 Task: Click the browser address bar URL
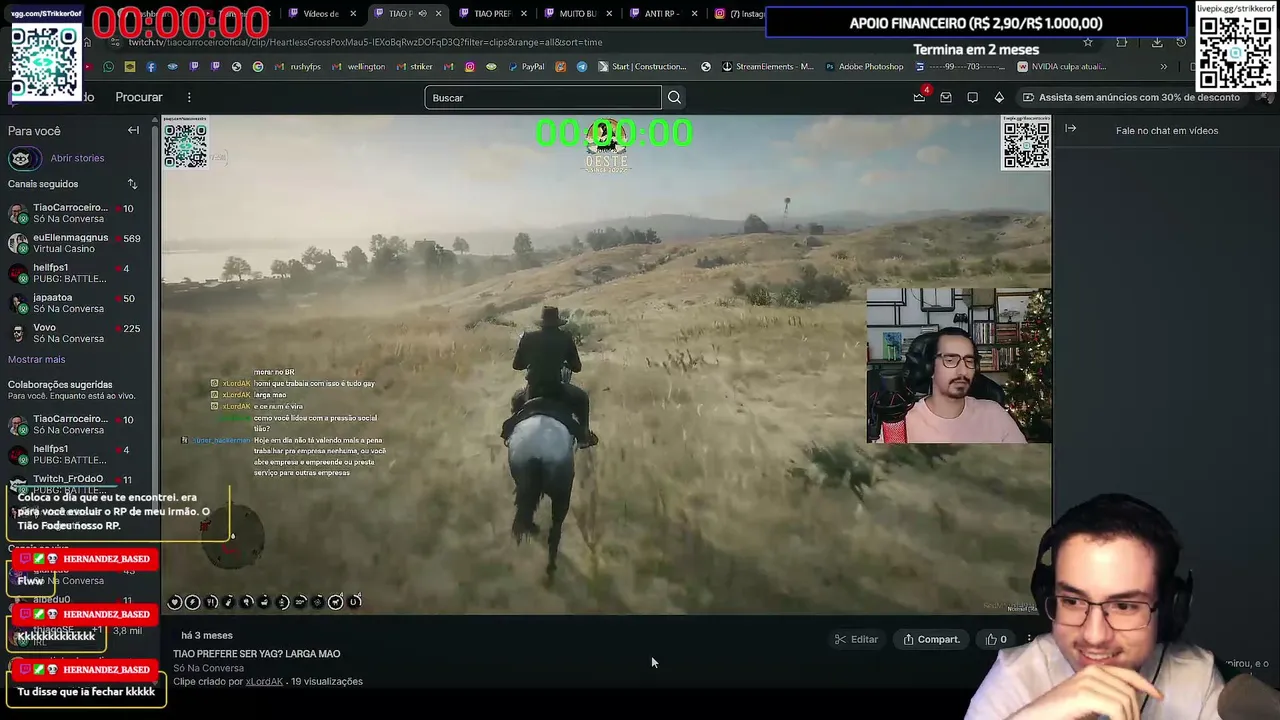(365, 42)
